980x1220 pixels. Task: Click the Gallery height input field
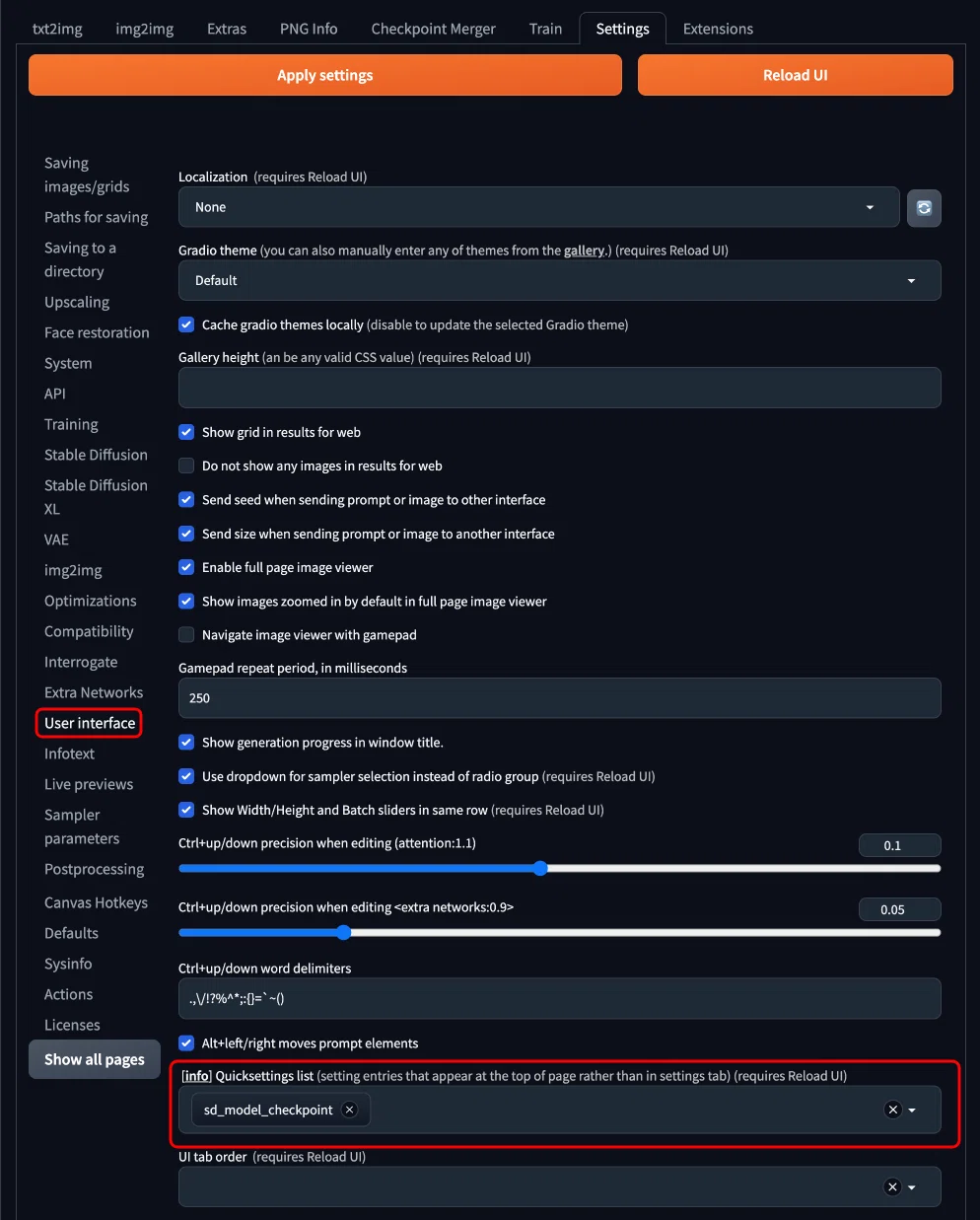click(559, 388)
